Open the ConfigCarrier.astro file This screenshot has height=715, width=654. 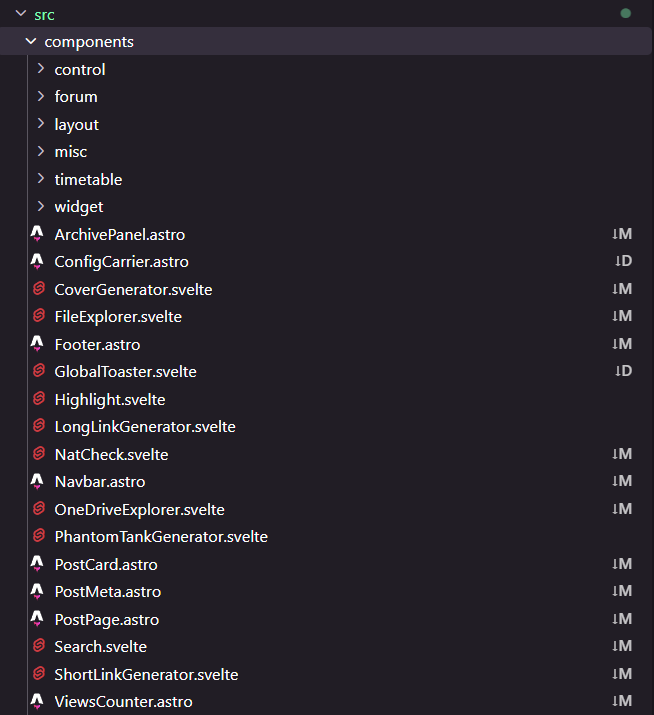click(121, 262)
